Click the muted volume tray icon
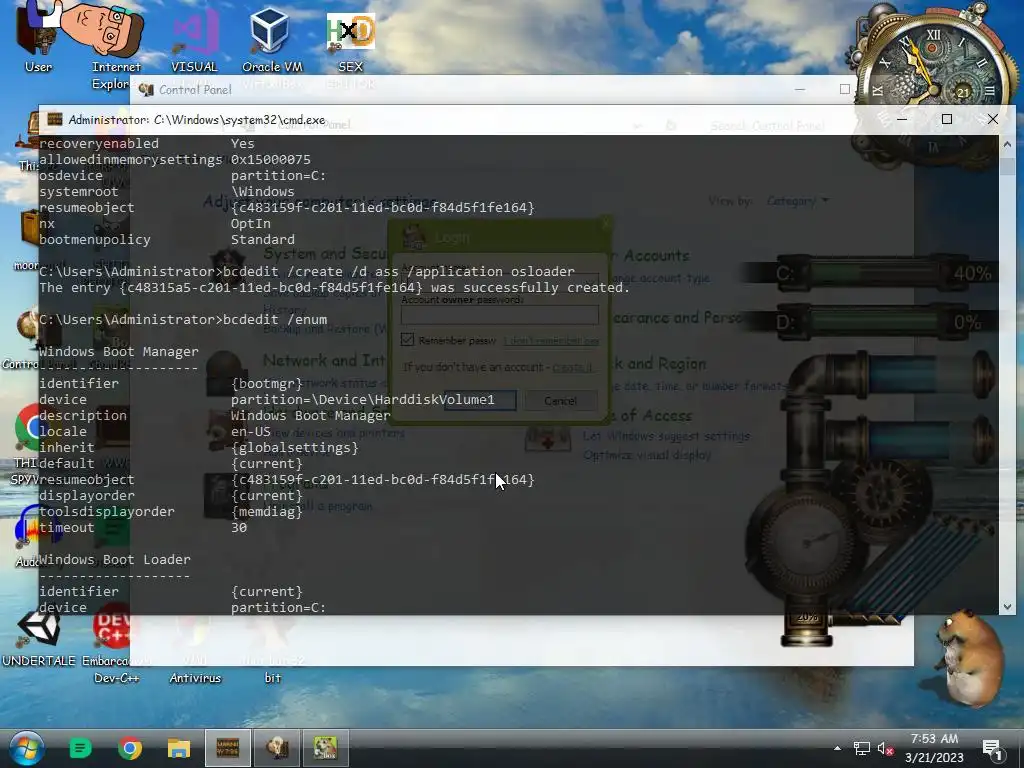Screen dimensions: 1024x768 (886, 748)
